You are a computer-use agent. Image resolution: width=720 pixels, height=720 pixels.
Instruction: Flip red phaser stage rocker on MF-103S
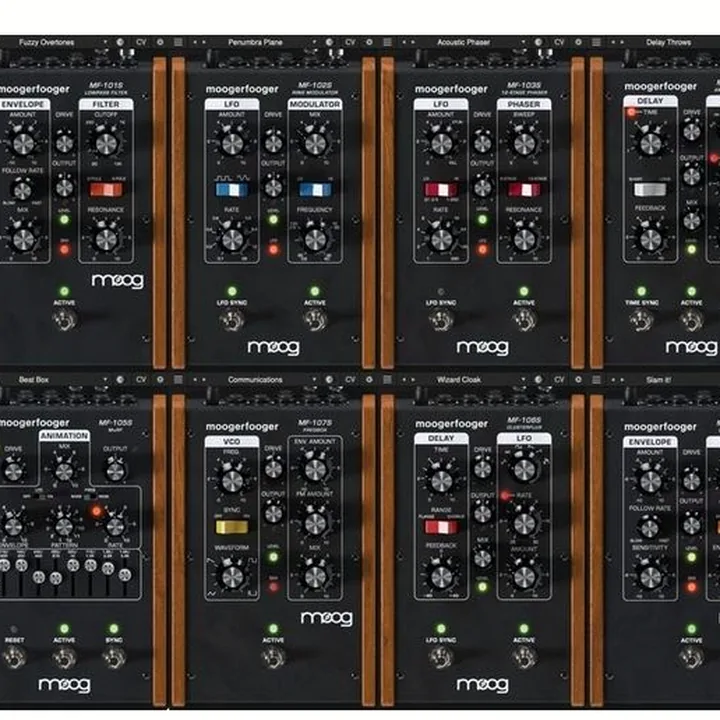[524, 190]
